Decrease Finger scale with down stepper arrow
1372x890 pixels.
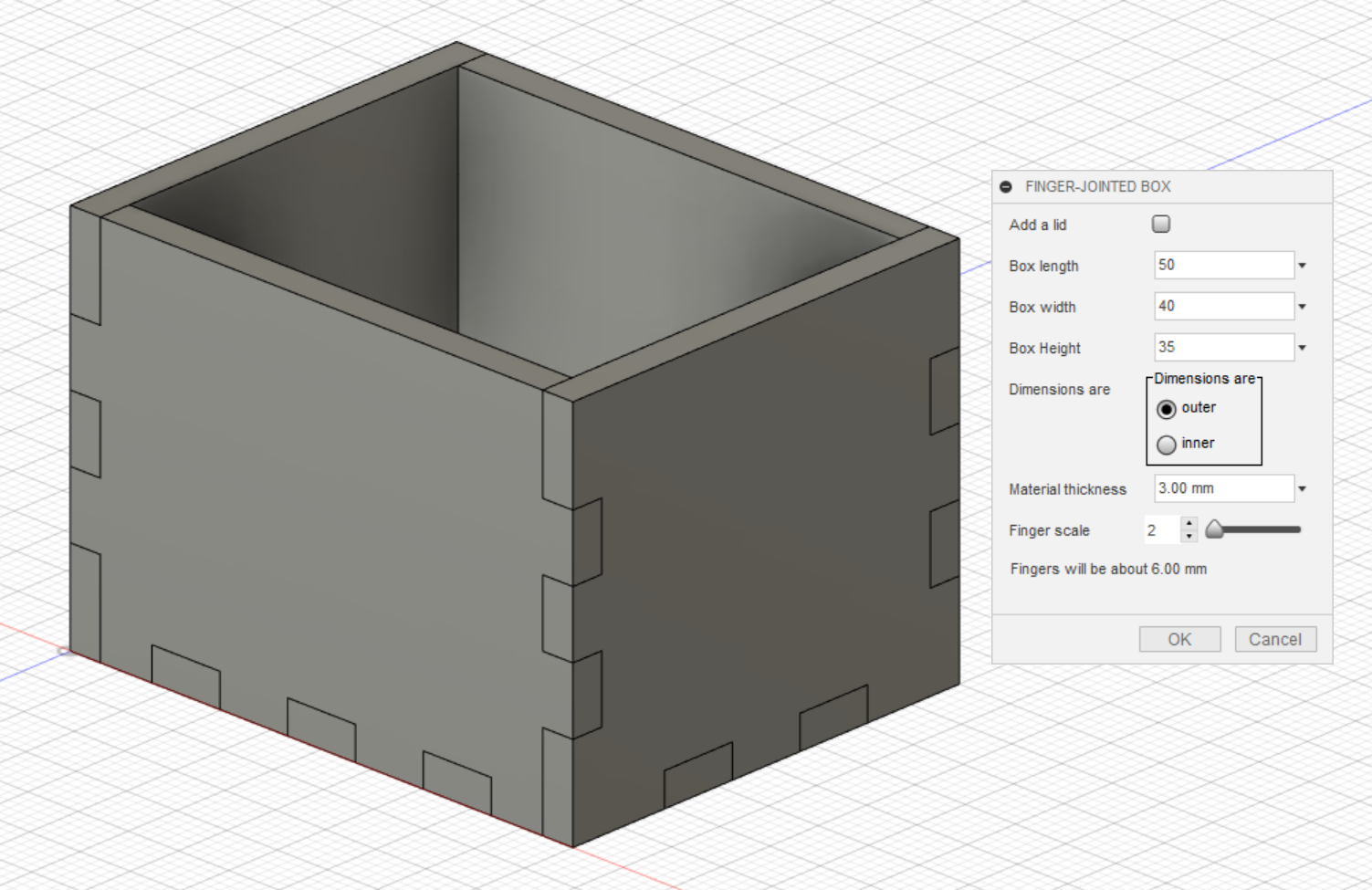1189,537
